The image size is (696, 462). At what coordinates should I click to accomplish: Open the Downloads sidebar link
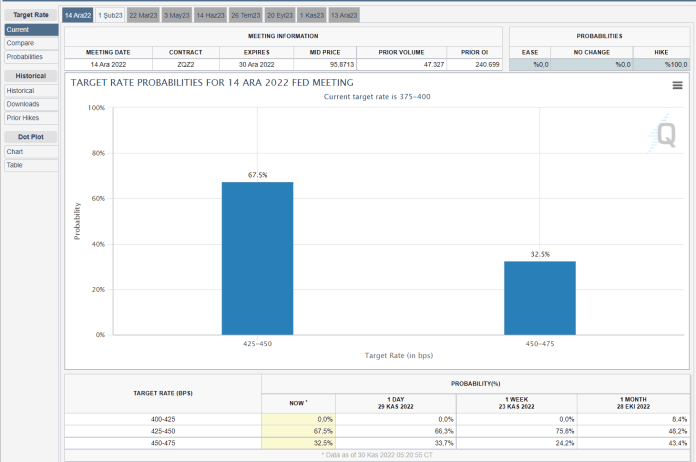tap(30, 104)
